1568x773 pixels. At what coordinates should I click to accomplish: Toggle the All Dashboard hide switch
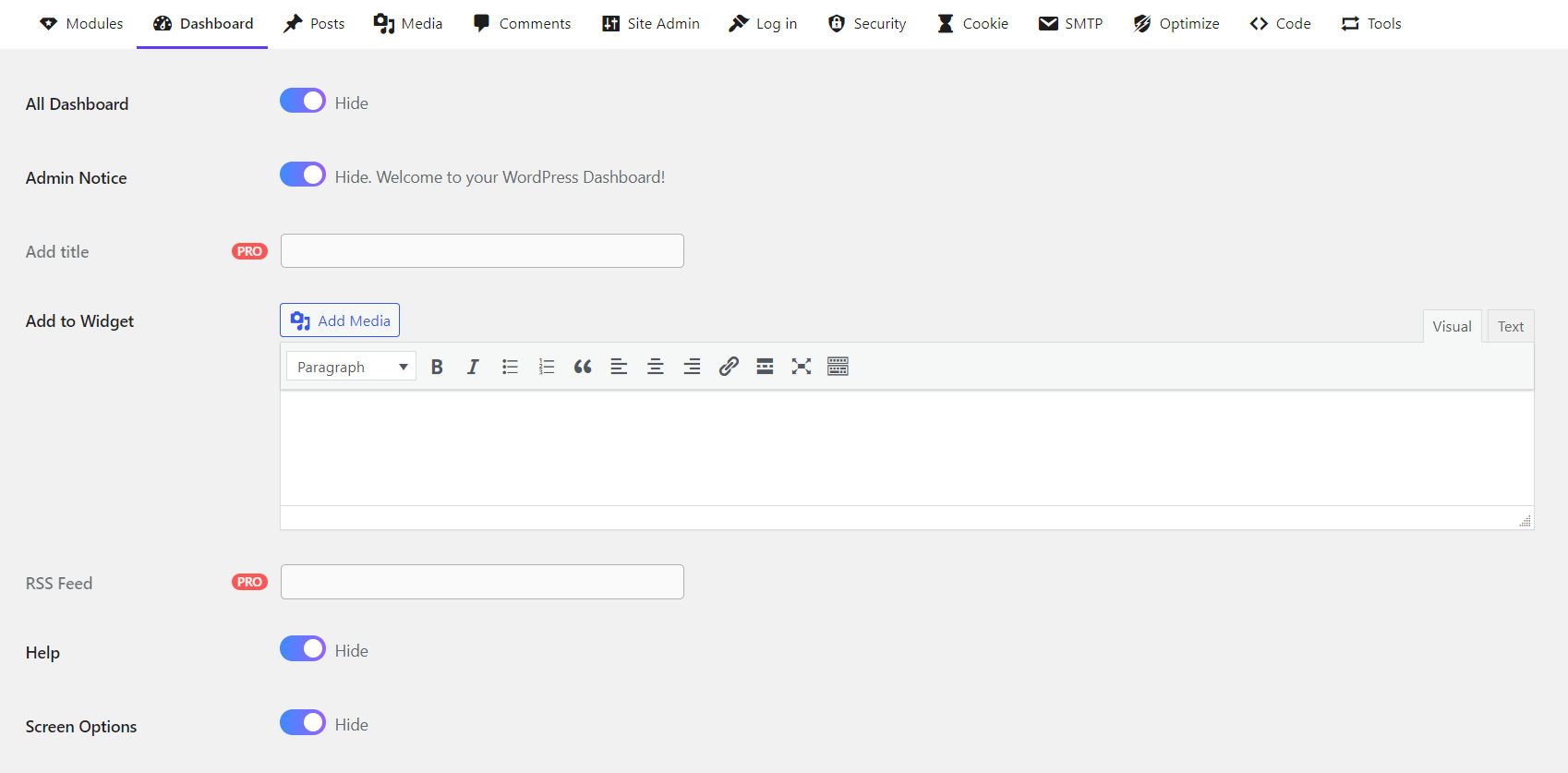[x=303, y=101]
